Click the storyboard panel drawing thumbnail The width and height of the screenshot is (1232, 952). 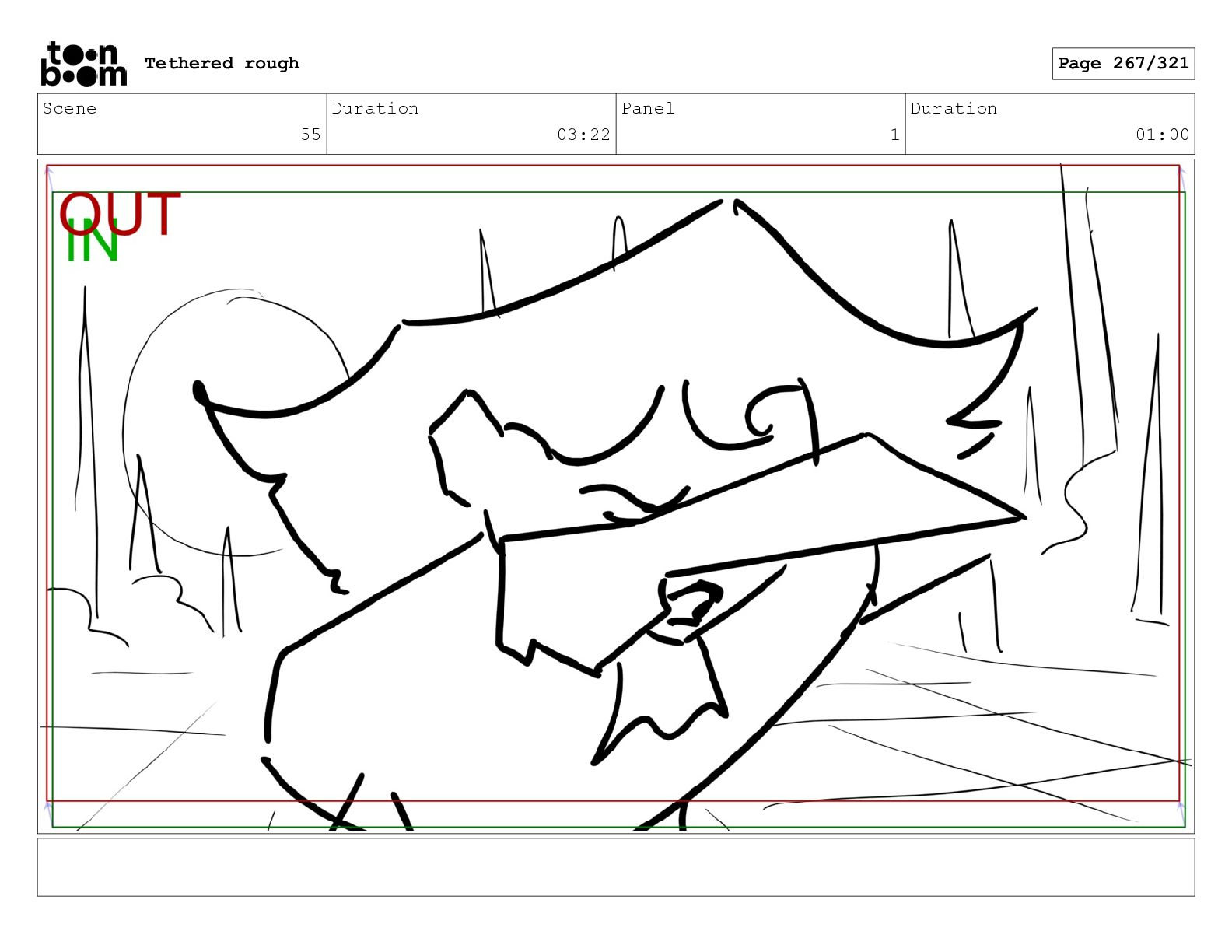coord(616,496)
